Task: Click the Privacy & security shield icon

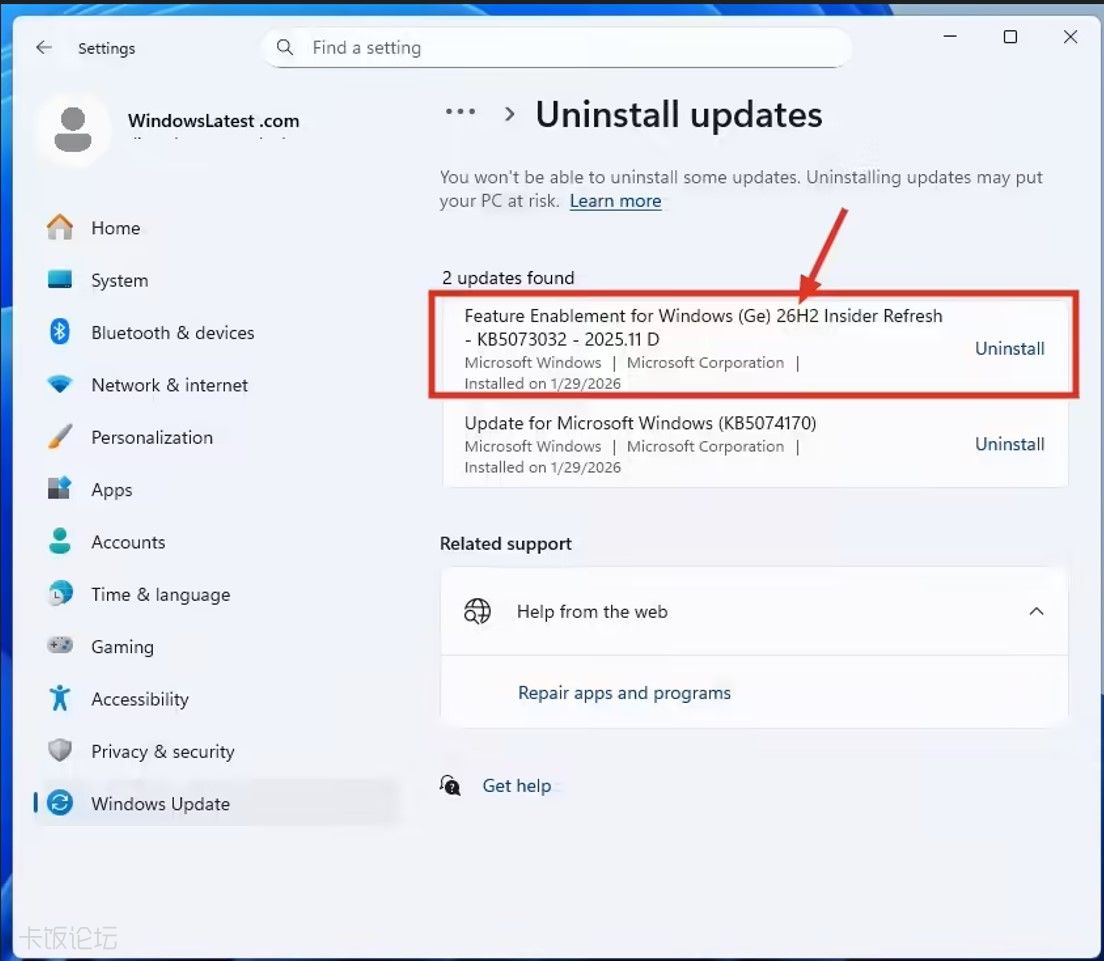Action: pos(60,751)
